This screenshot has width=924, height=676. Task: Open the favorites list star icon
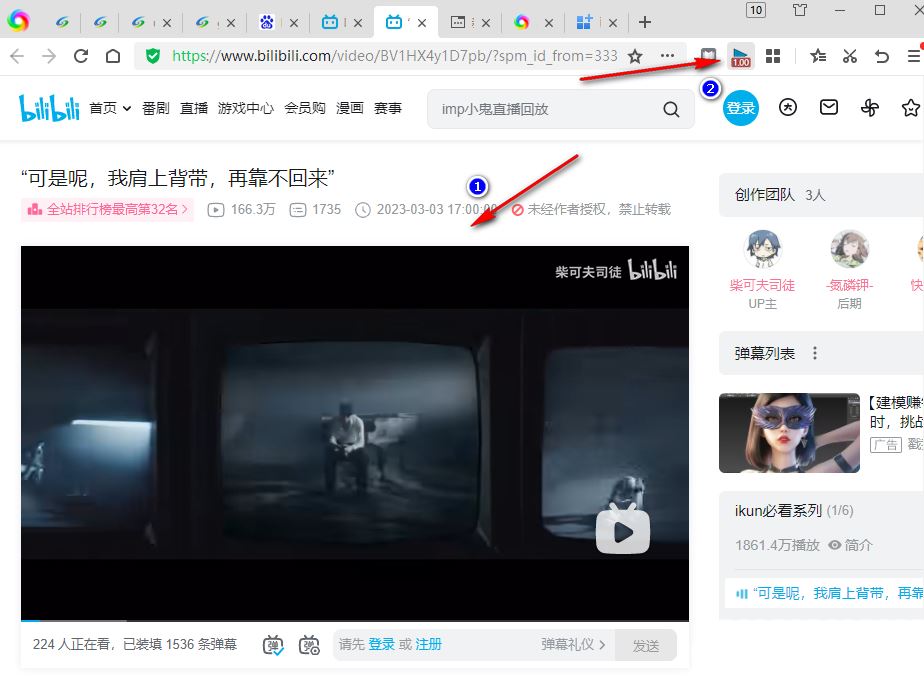click(817, 57)
